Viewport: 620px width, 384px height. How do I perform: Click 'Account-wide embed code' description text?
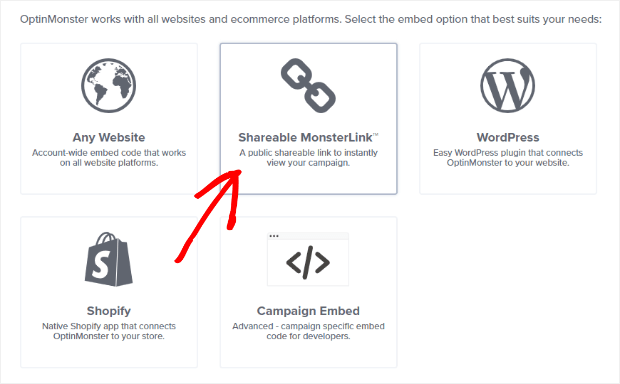(x=109, y=157)
